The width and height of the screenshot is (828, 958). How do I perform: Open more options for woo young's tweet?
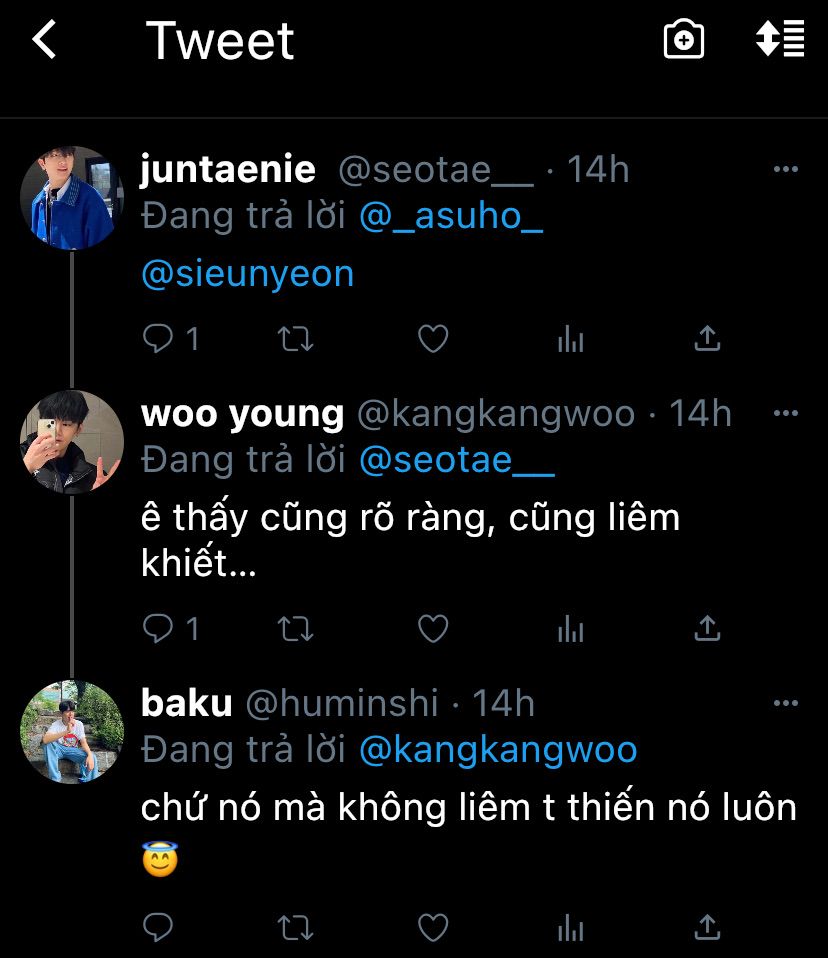click(786, 413)
